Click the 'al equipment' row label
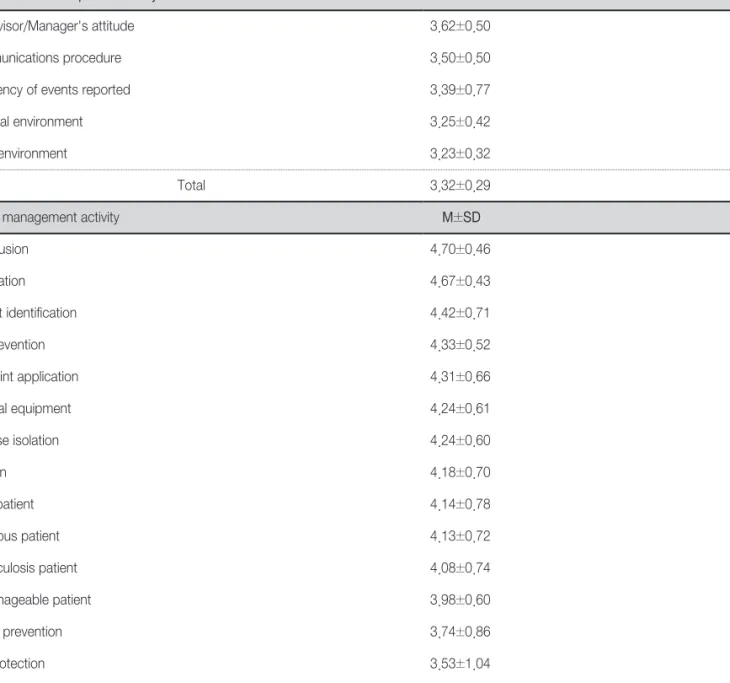This screenshot has height=683, width=730. (x=35, y=409)
